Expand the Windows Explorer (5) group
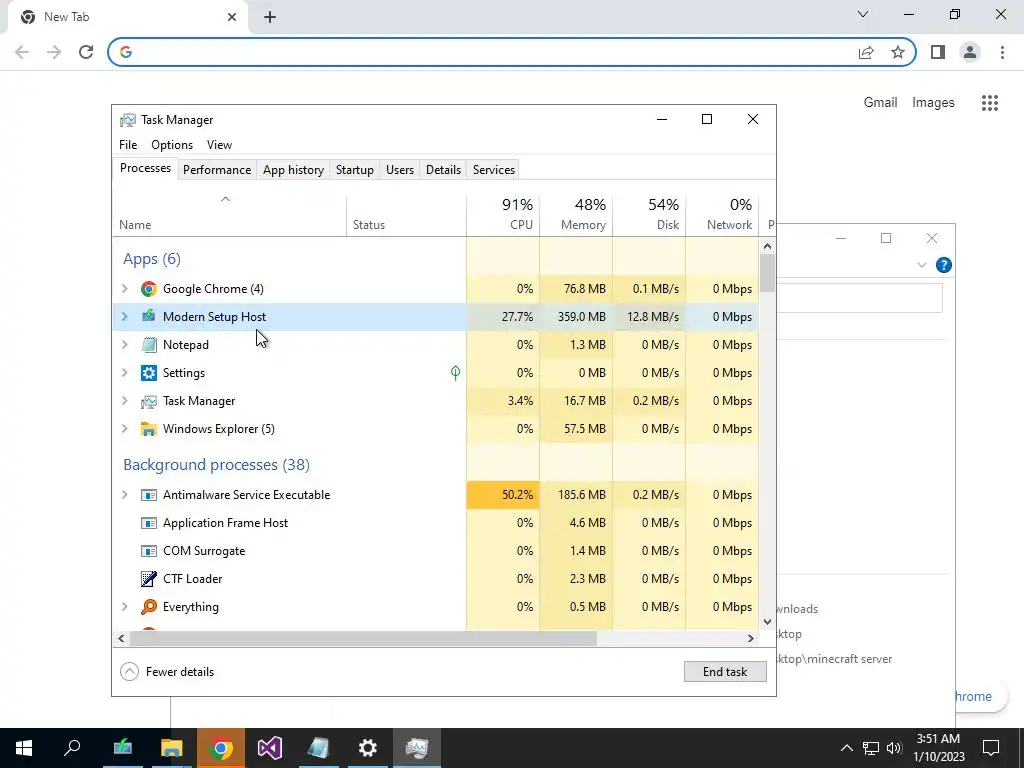Screen dimensions: 1024x768 [x=125, y=429]
